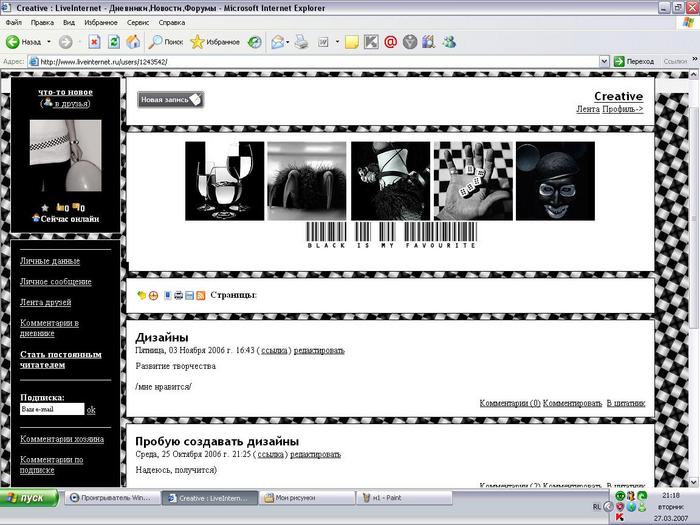Click the что-то новое username link
The width and height of the screenshot is (700, 525).
pos(65,92)
